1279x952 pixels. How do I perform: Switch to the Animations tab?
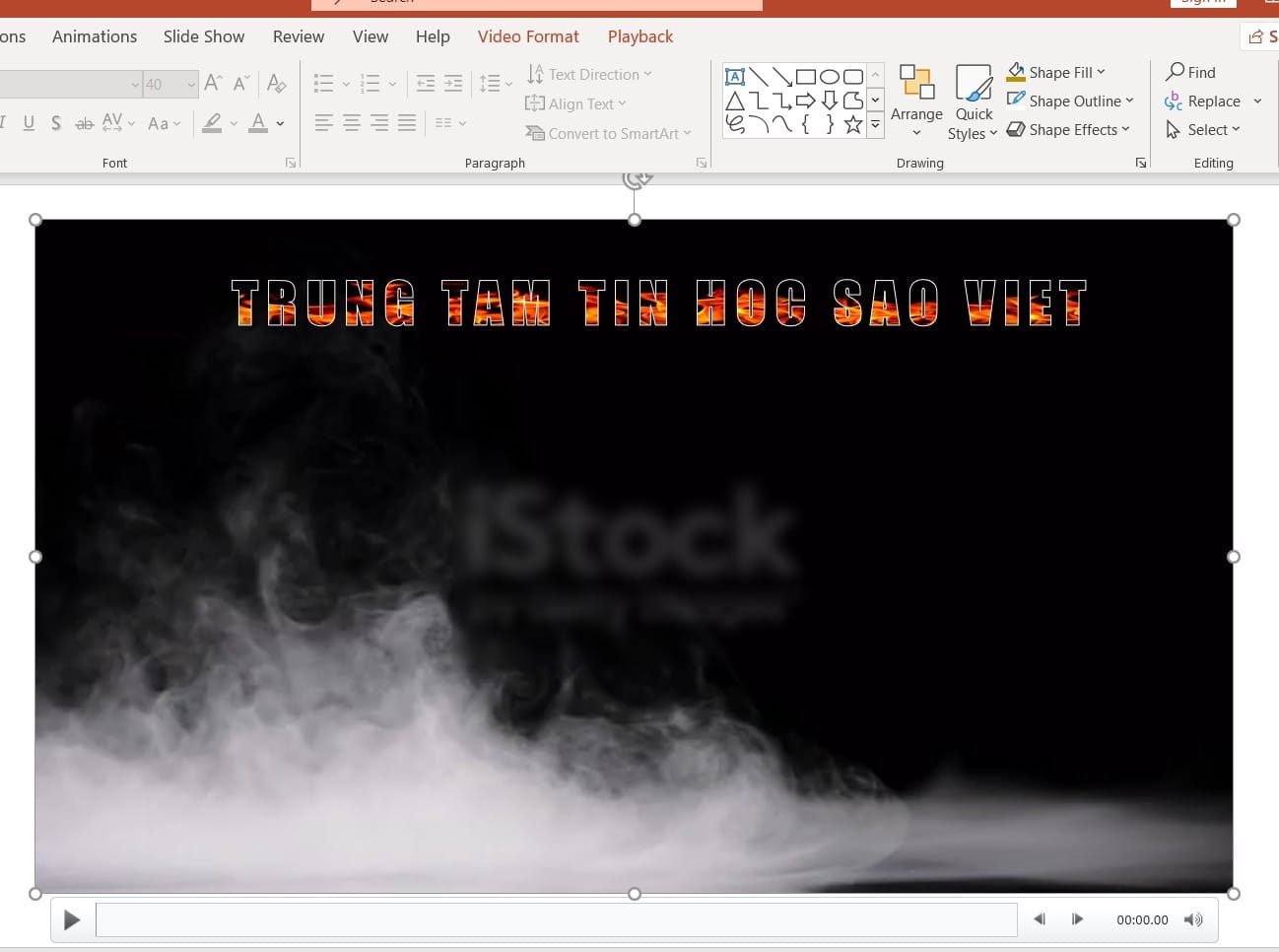95,36
